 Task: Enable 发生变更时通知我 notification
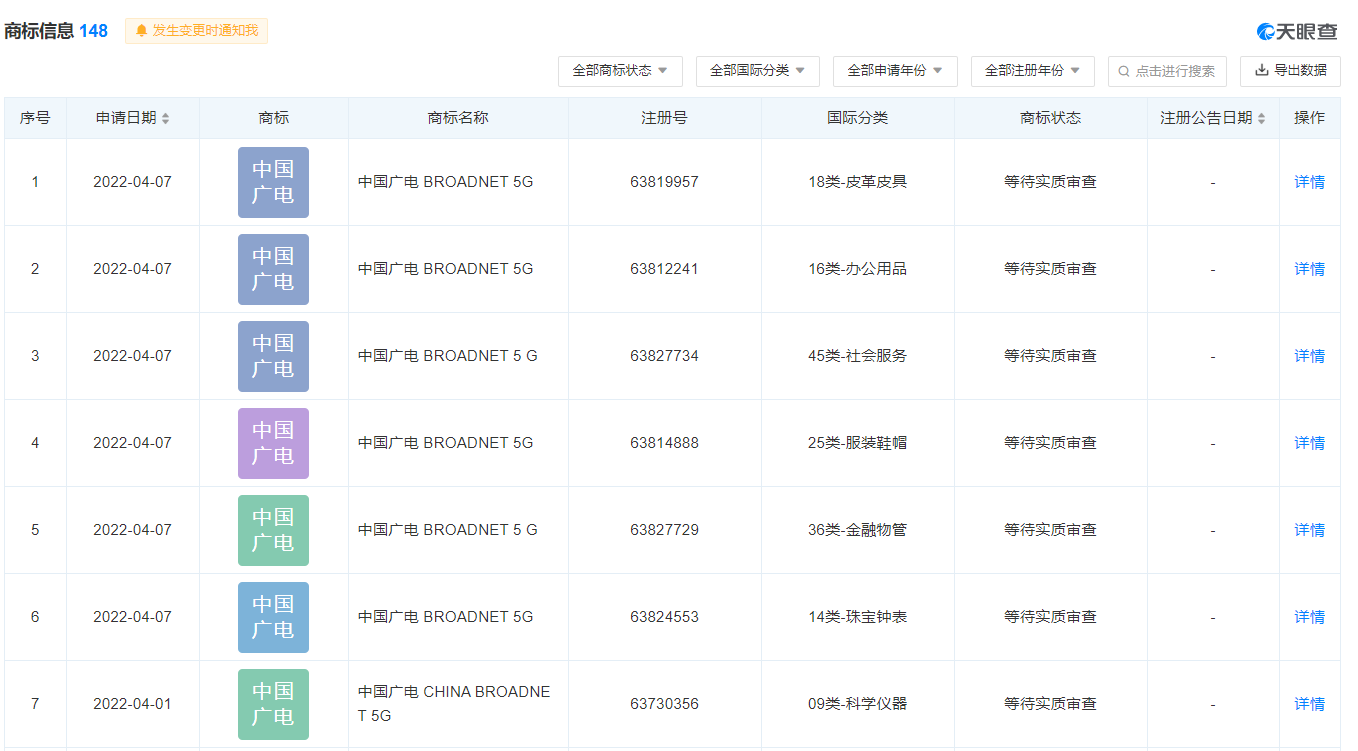click(x=196, y=31)
